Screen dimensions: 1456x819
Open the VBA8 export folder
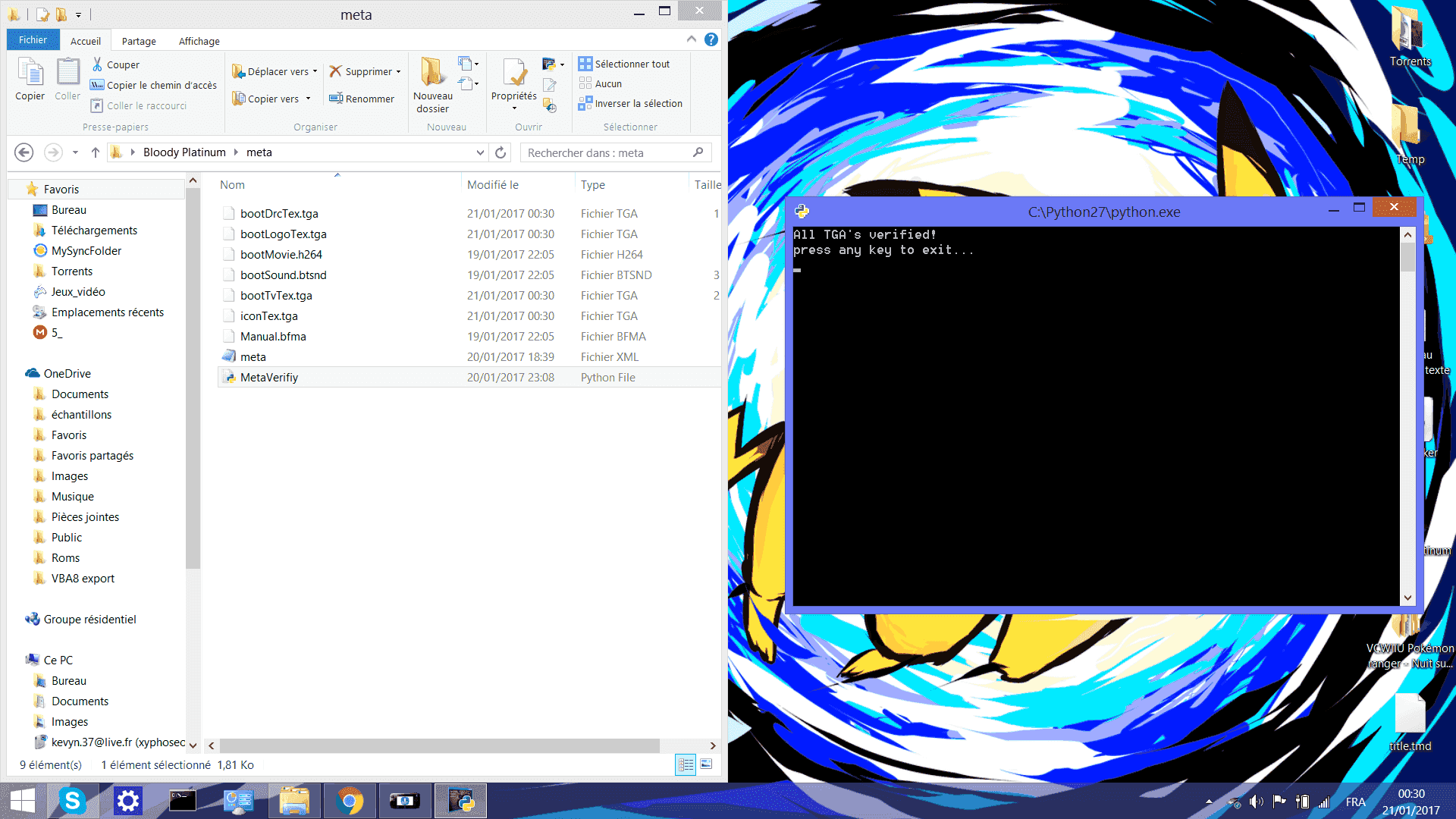point(83,579)
